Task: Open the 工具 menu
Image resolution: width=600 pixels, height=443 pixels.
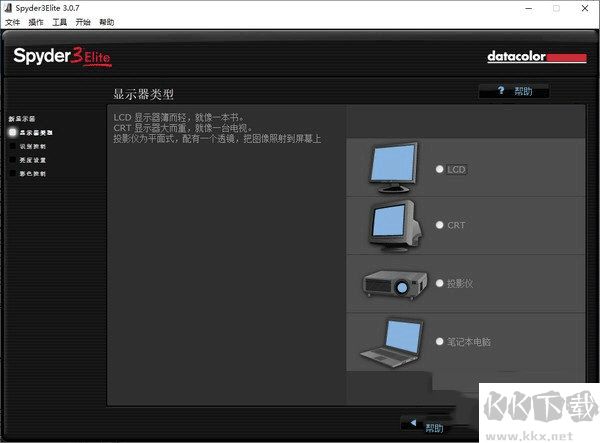Action: [x=59, y=22]
